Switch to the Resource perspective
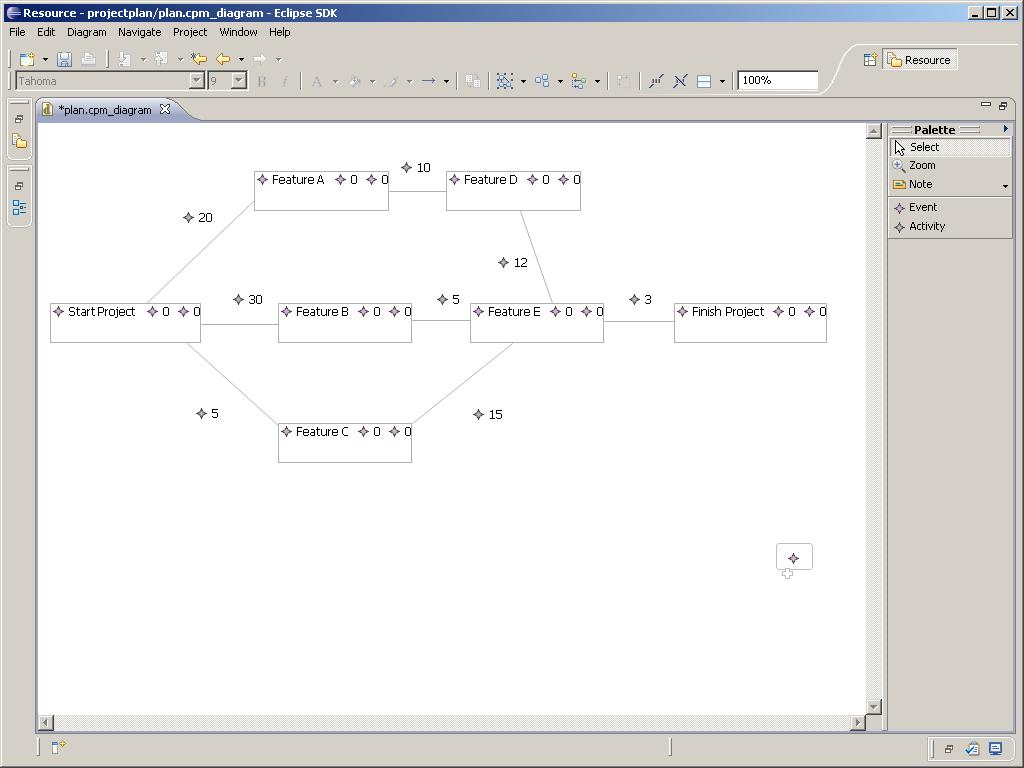Image resolution: width=1024 pixels, height=768 pixels. 920,60
